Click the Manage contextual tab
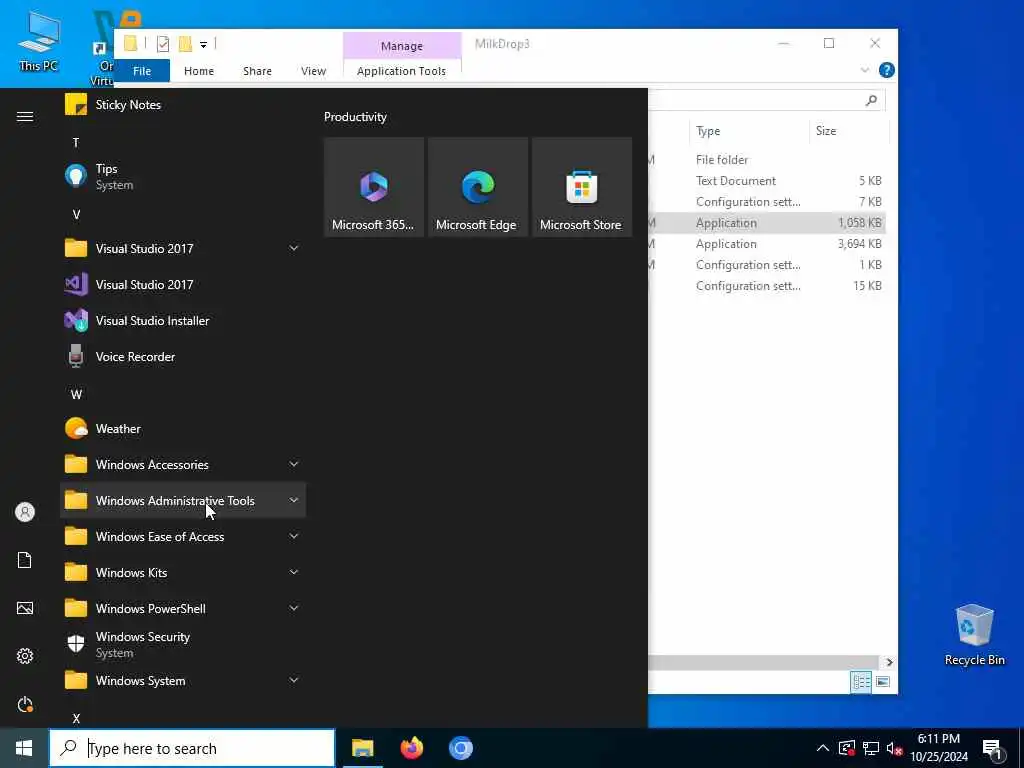 pyautogui.click(x=402, y=46)
